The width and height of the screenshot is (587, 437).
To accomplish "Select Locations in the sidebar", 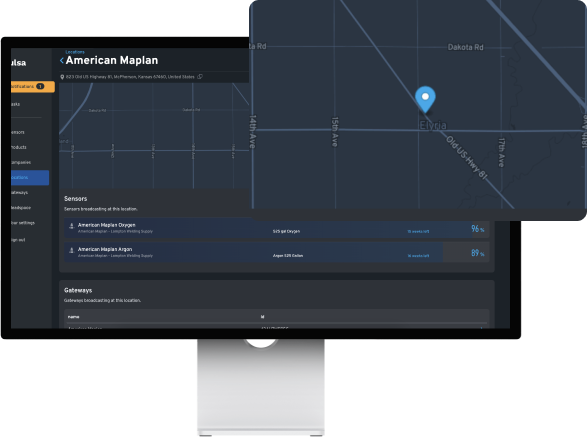I will (30, 177).
